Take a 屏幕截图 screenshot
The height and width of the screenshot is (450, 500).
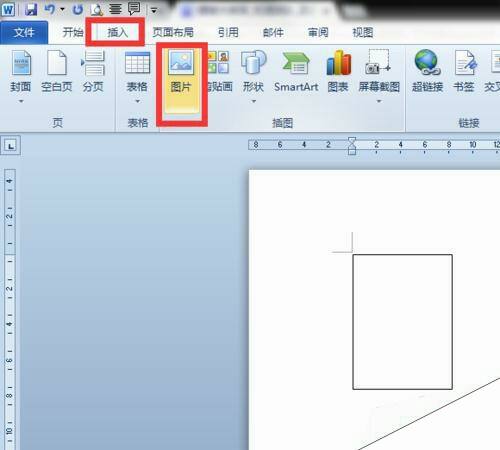click(379, 71)
